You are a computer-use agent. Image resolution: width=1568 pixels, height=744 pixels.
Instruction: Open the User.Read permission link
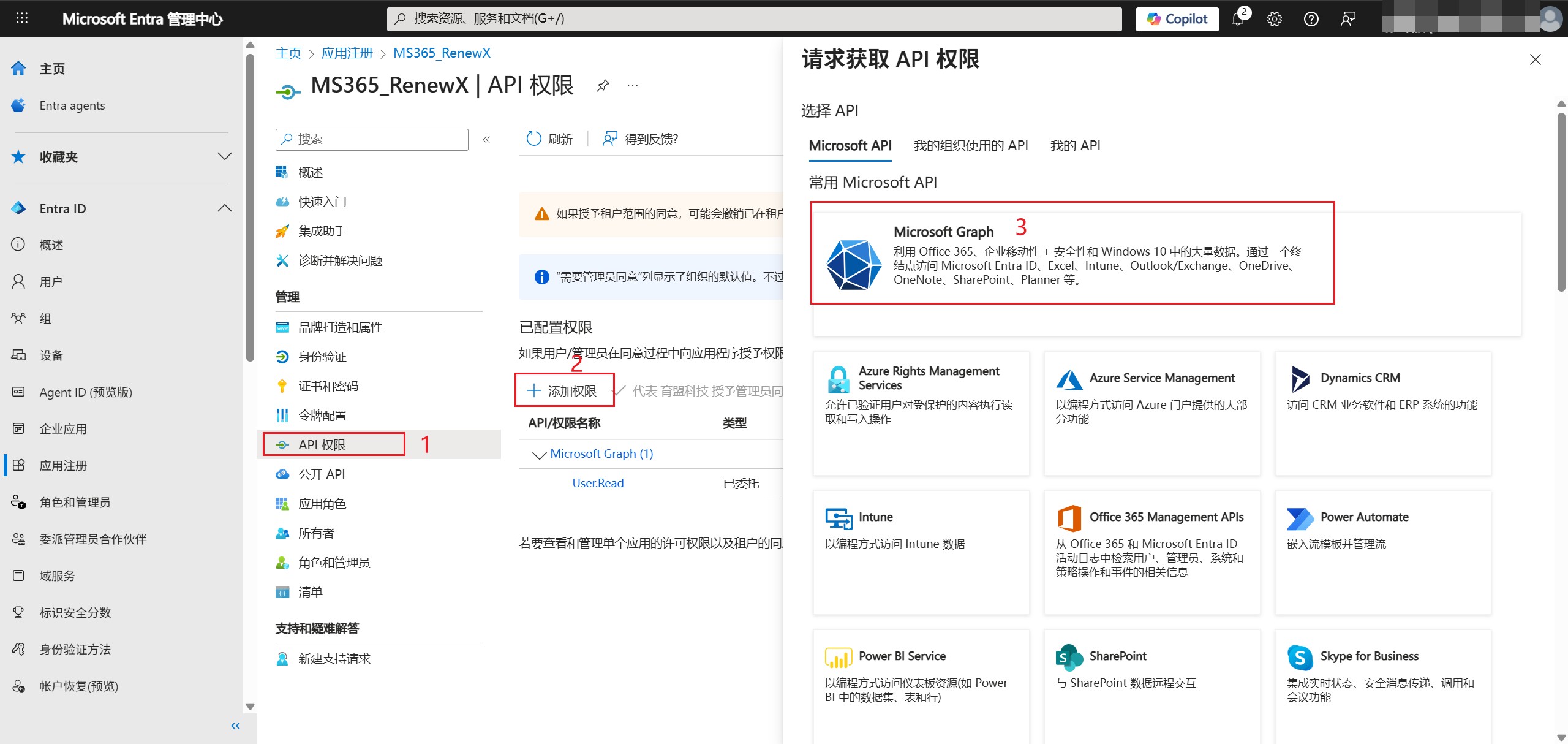(598, 483)
